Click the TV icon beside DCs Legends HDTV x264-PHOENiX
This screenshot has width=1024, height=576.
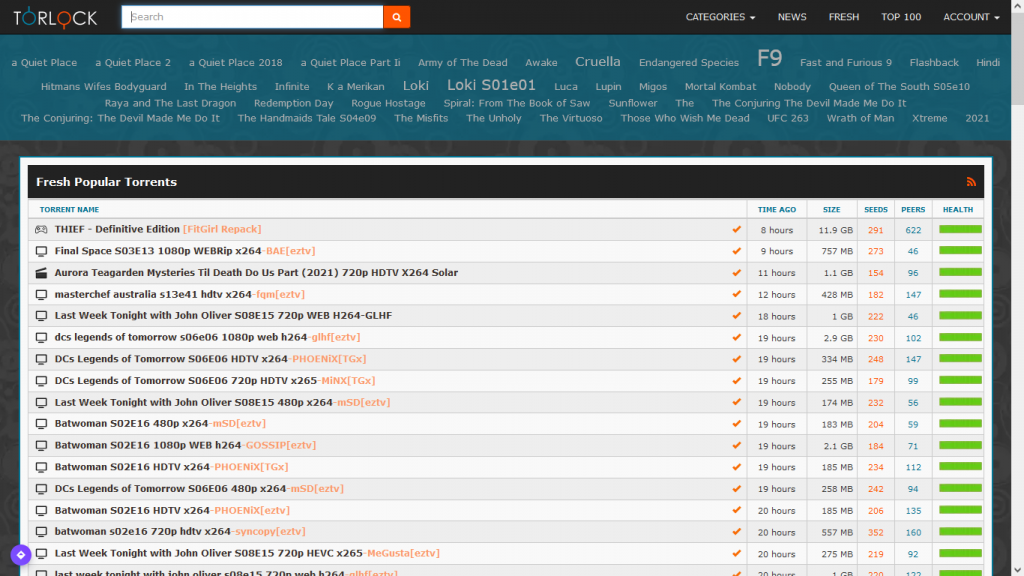pyautogui.click(x=41, y=359)
